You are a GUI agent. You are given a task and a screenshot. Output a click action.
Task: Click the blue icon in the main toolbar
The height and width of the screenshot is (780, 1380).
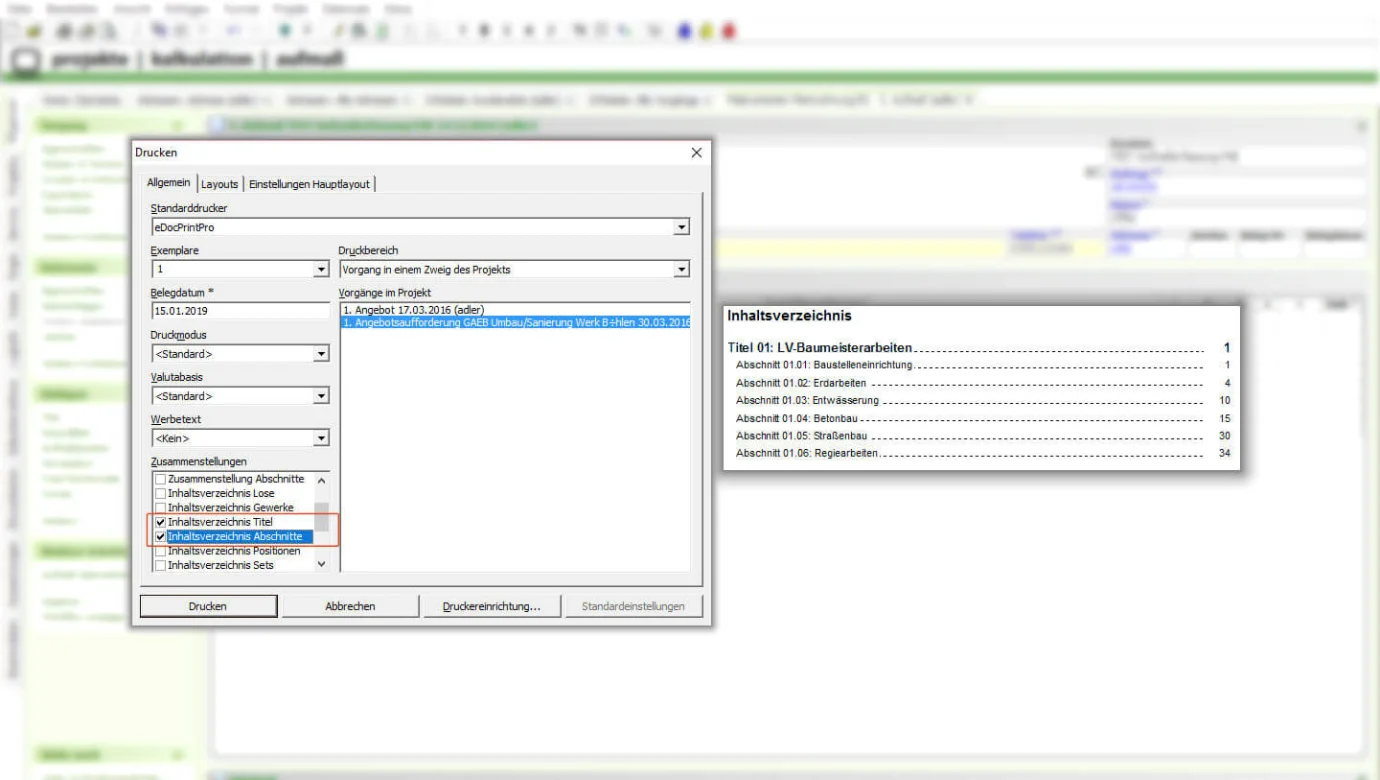pyautogui.click(x=685, y=31)
